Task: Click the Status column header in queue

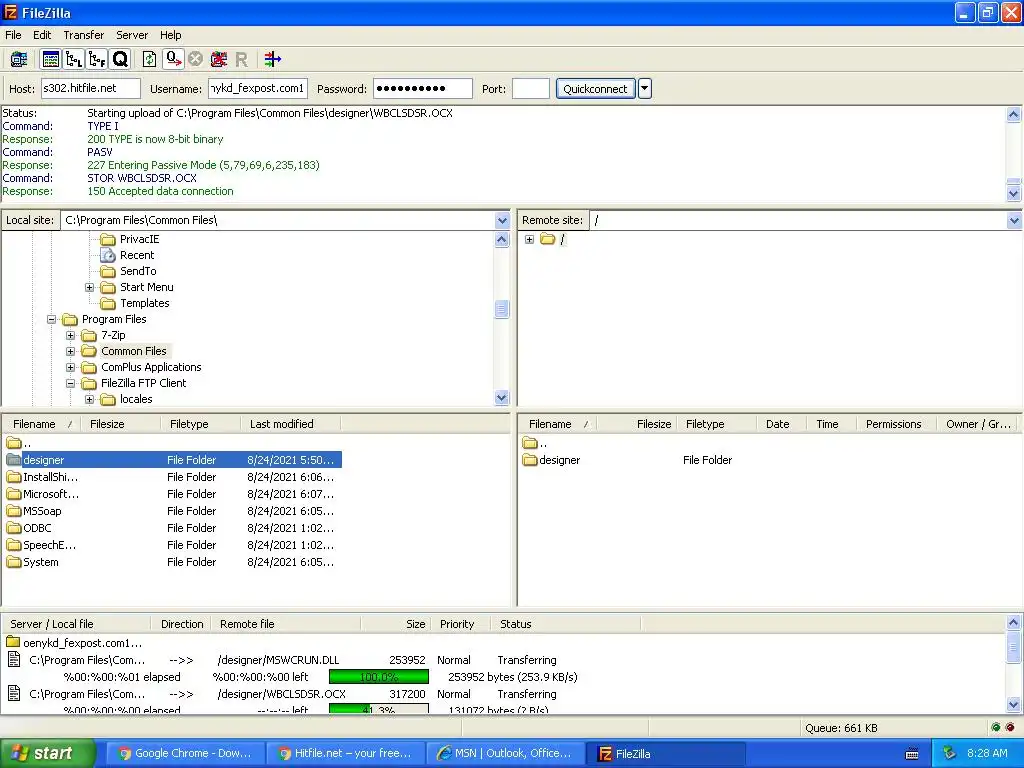Action: point(566,624)
